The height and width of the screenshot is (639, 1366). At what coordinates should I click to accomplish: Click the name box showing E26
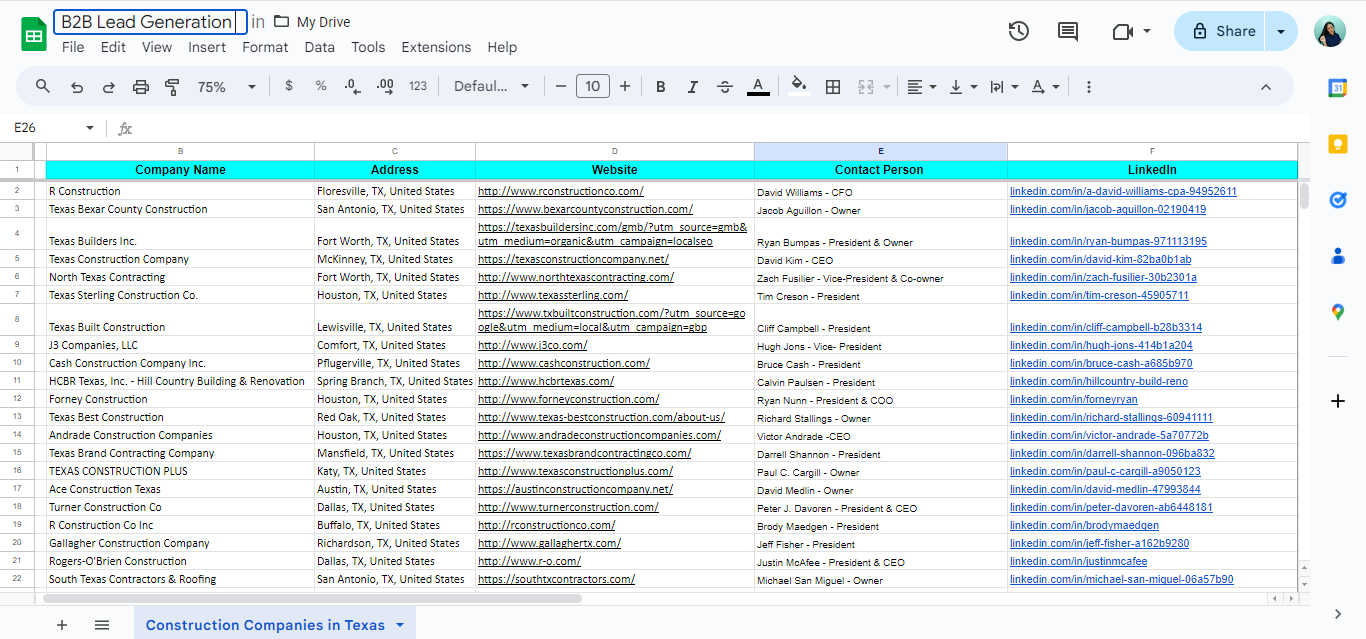pyautogui.click(x=52, y=128)
